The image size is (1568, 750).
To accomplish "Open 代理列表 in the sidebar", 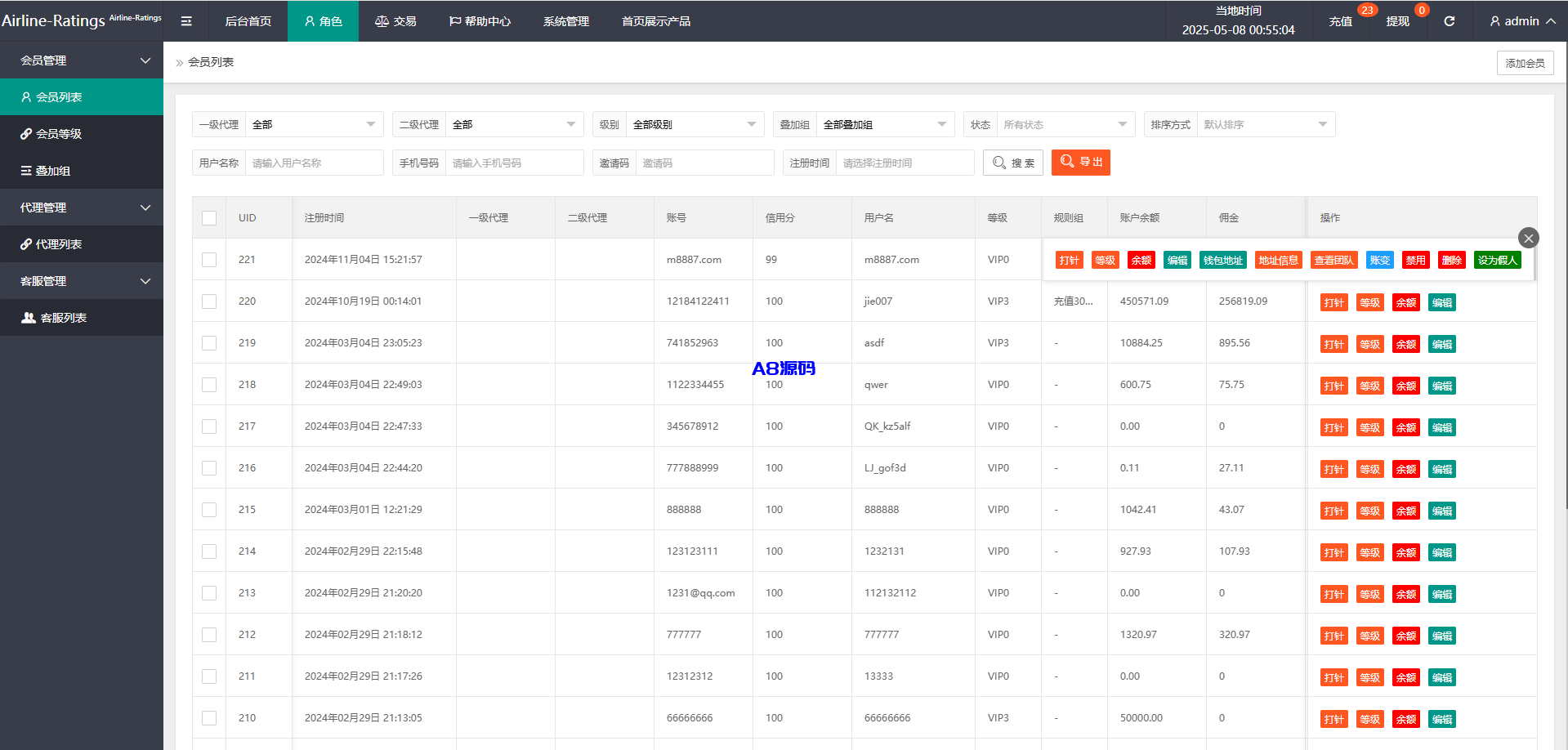I will click(82, 244).
